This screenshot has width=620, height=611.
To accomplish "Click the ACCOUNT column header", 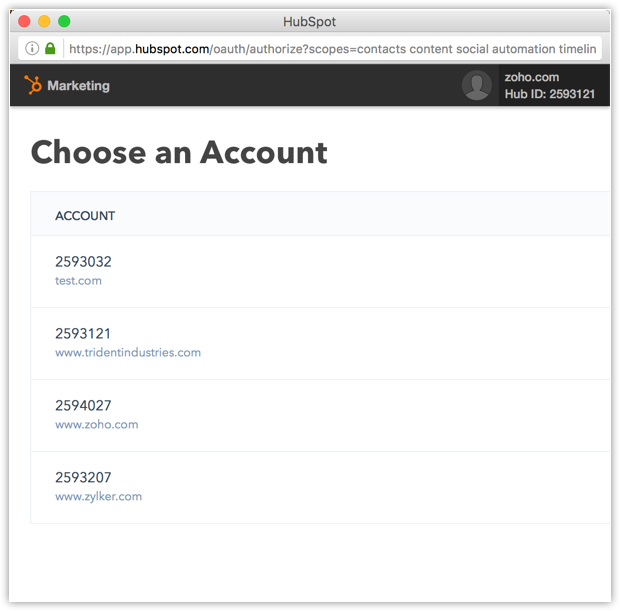I will (x=85, y=216).
